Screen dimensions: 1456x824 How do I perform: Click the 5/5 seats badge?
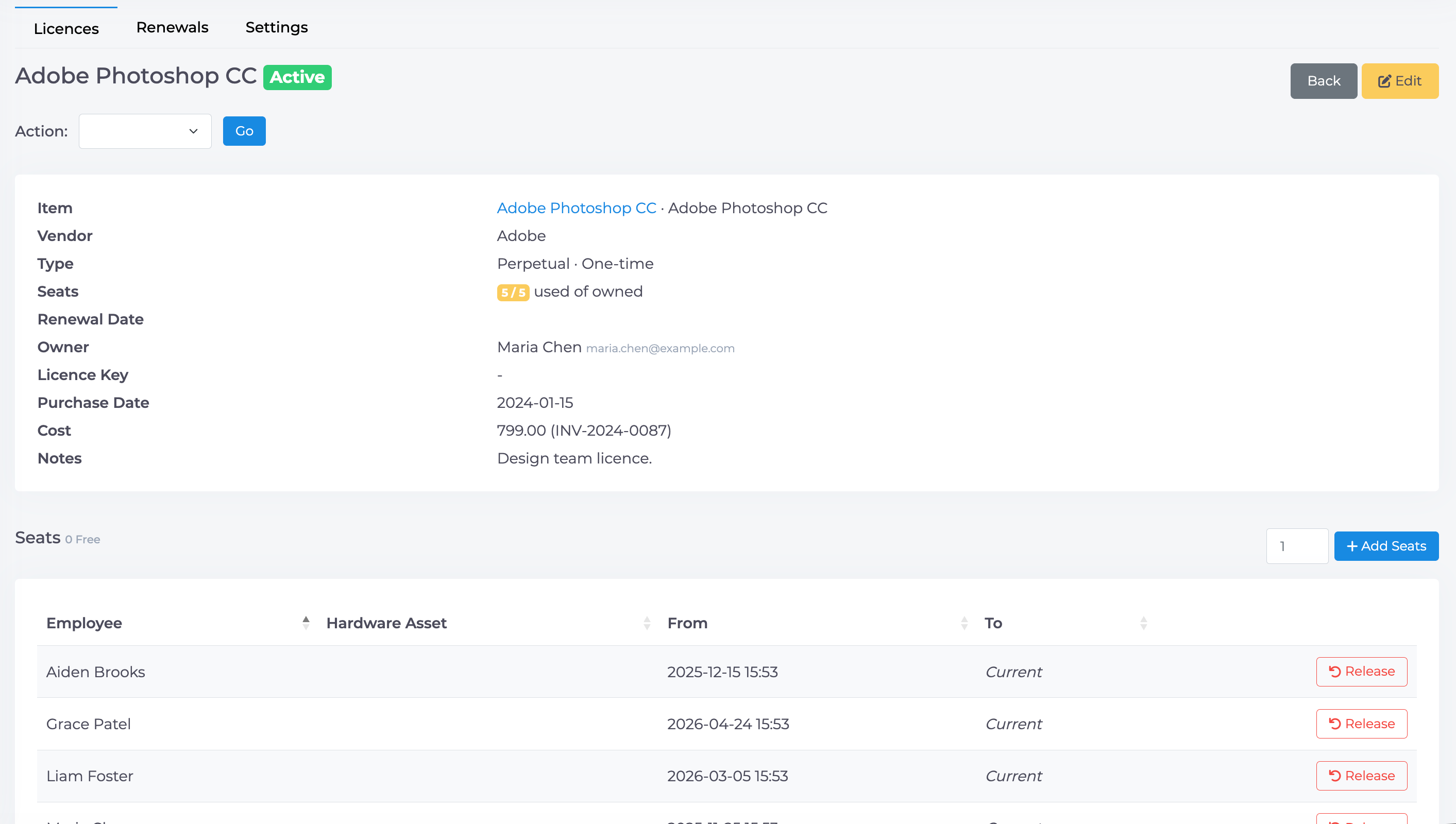(513, 293)
